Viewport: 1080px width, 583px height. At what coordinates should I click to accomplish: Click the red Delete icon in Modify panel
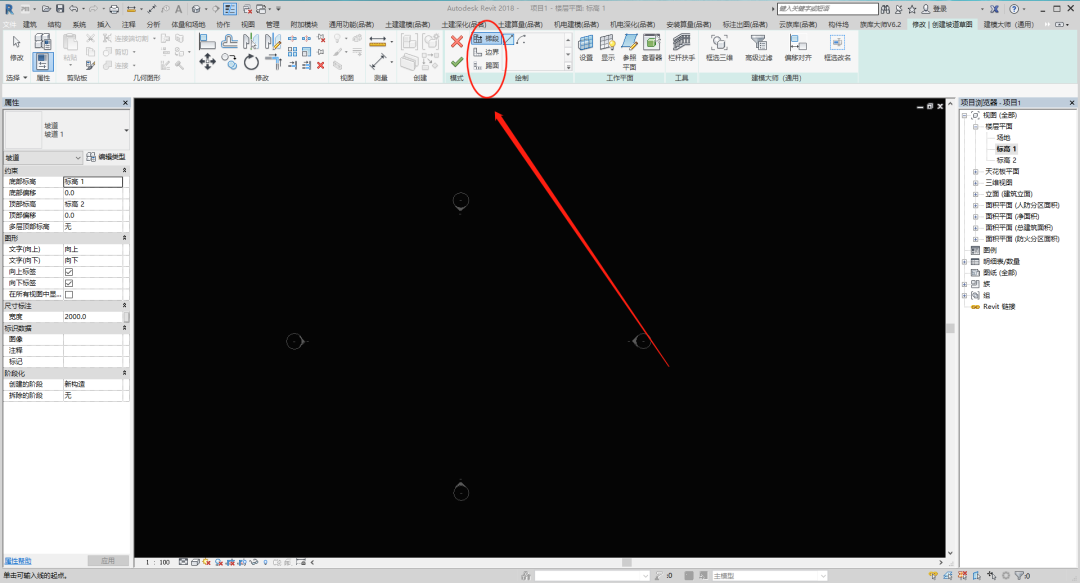pyautogui.click(x=320, y=65)
